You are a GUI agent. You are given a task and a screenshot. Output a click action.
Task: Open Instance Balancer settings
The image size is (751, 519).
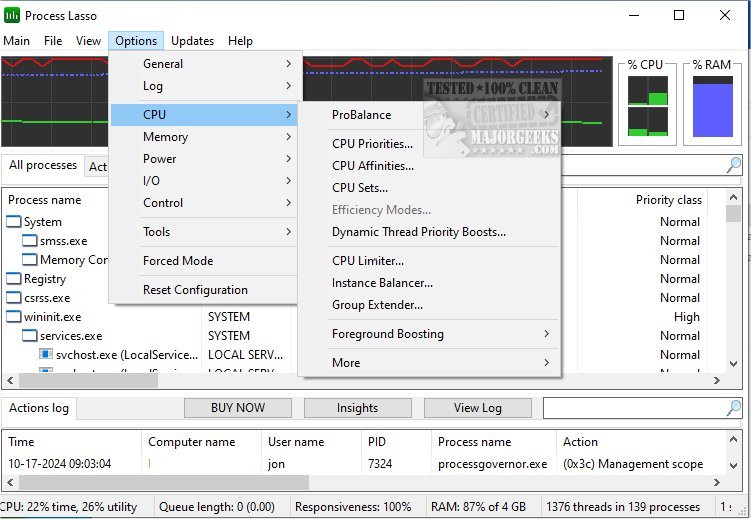(430, 283)
